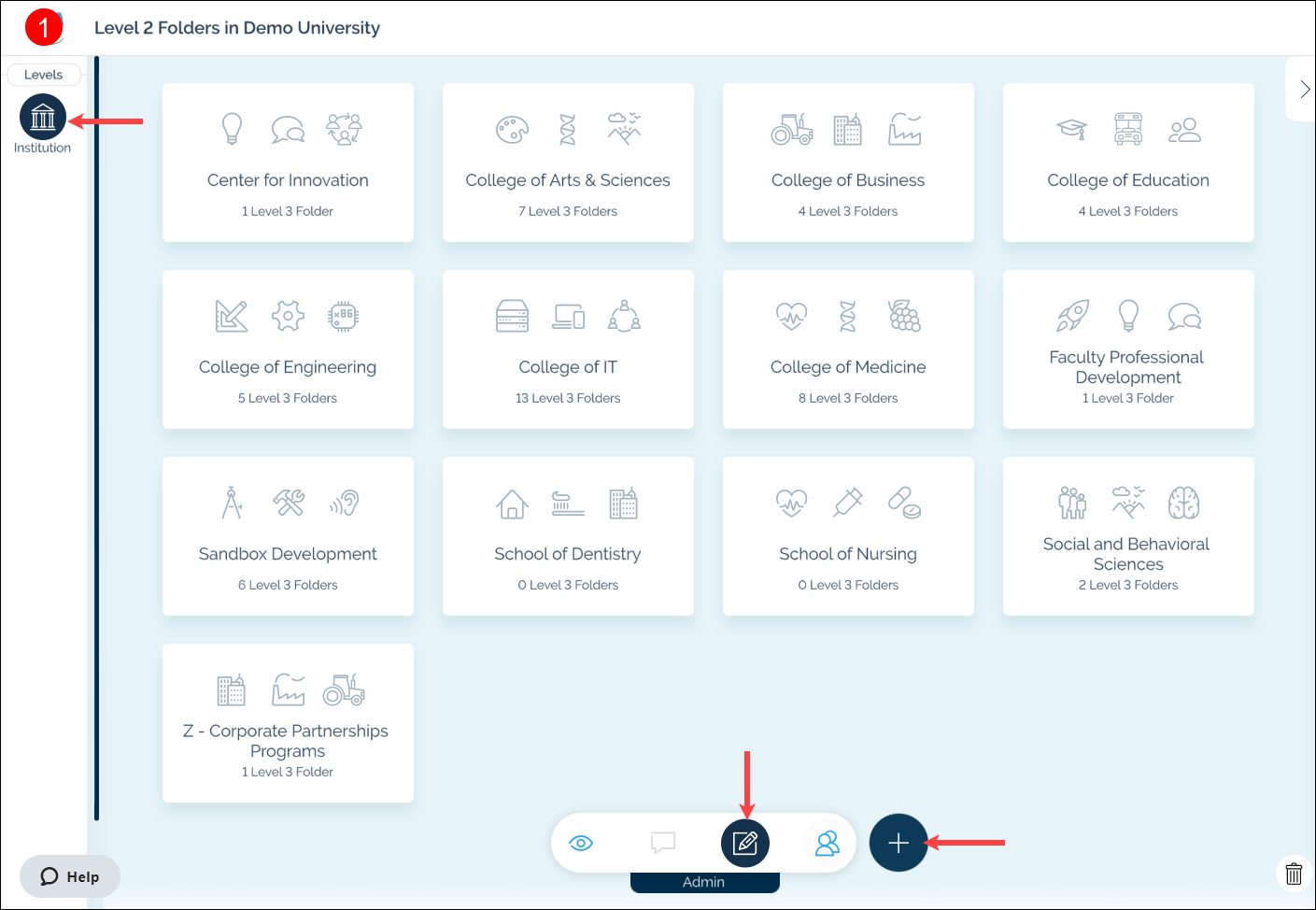The height and width of the screenshot is (910, 1316).
Task: Open the users management icon
Action: tap(828, 844)
